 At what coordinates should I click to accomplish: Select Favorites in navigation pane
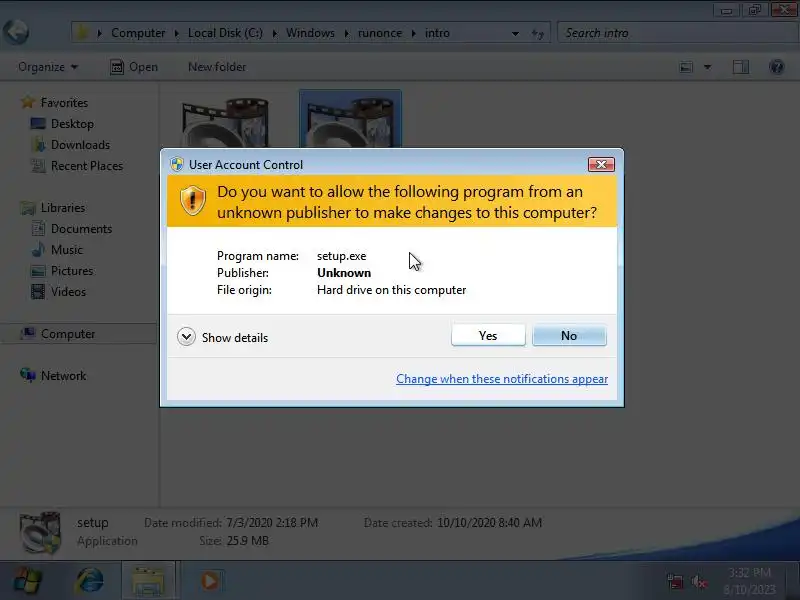click(64, 103)
